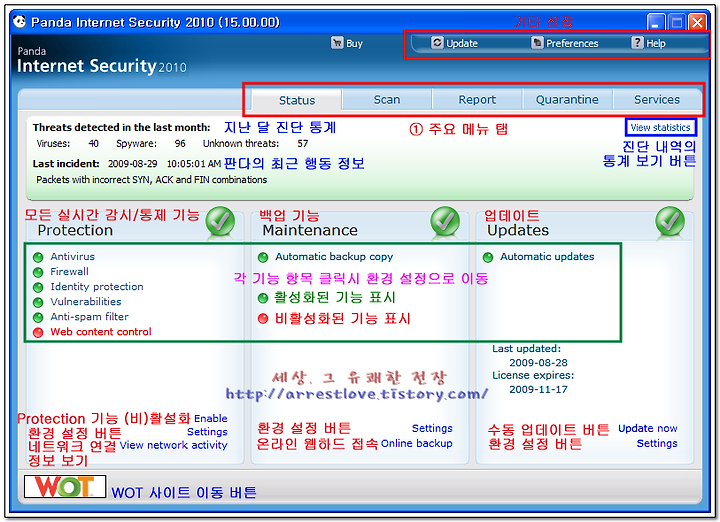Open Settings under the Maintenance panel
720x522 pixels.
coord(432,428)
